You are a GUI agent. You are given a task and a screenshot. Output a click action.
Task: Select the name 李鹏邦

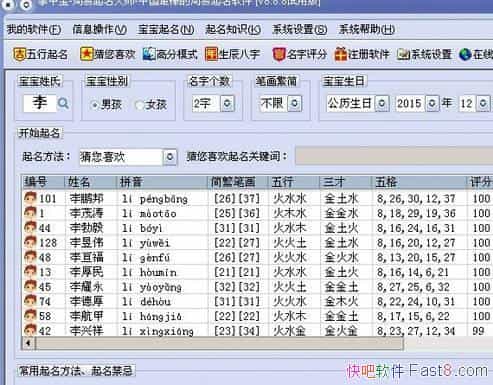87,199
